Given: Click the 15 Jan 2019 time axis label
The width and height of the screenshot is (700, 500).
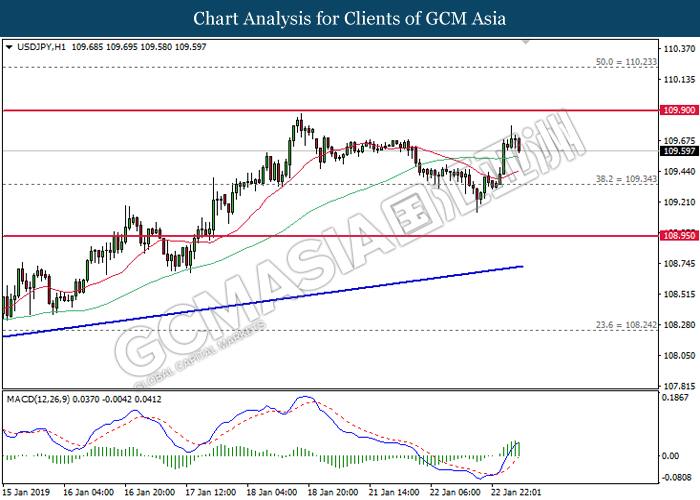Looking at the screenshot, I should (25, 492).
